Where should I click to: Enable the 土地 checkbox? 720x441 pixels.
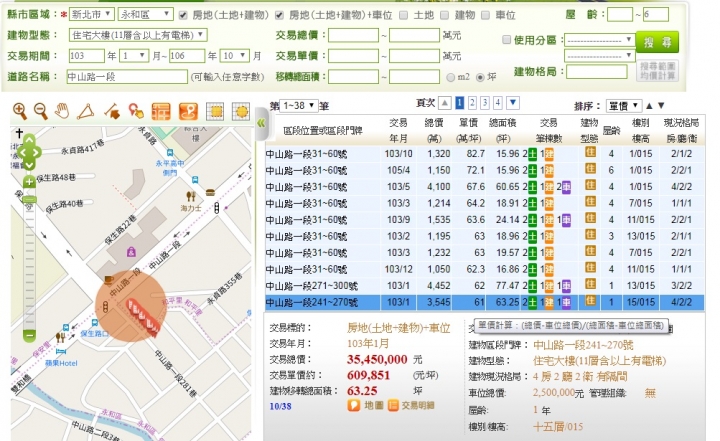tap(403, 15)
